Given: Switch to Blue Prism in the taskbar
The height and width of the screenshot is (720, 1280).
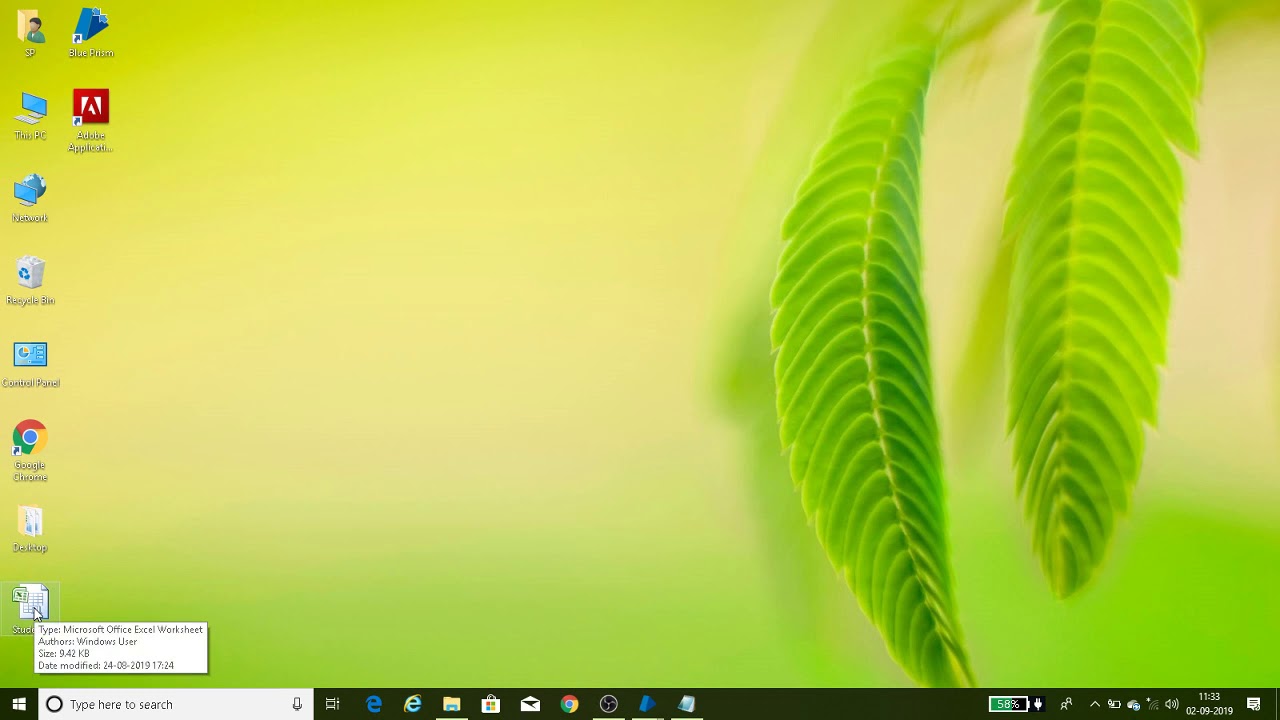Looking at the screenshot, I should pyautogui.click(x=647, y=704).
